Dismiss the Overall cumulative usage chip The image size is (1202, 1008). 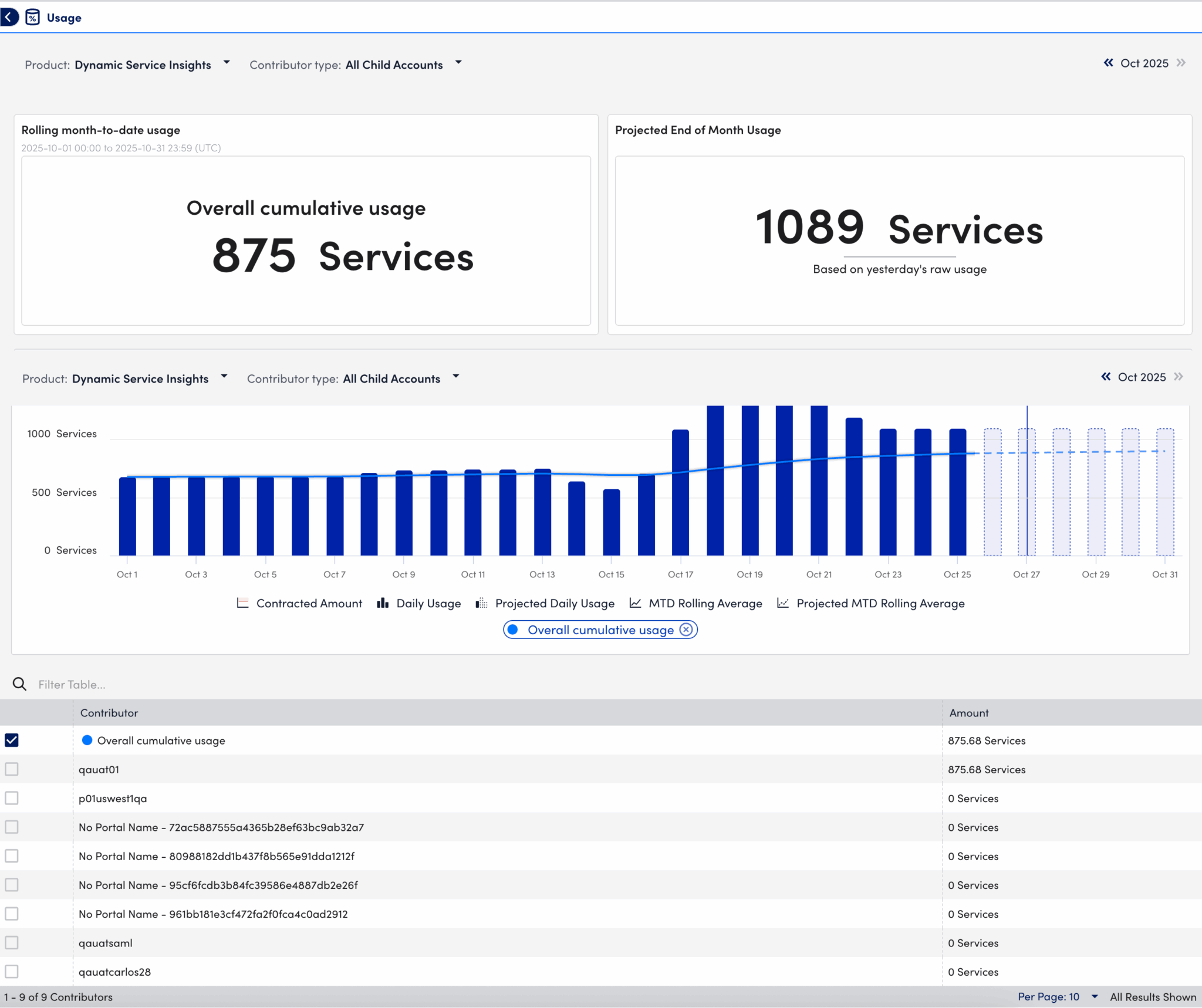point(686,629)
